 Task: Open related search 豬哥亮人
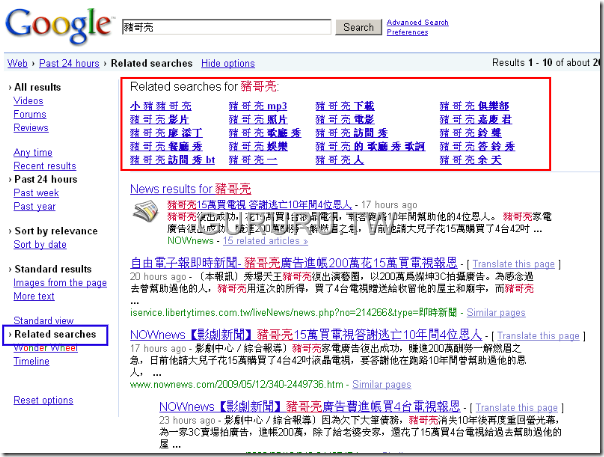(x=339, y=160)
